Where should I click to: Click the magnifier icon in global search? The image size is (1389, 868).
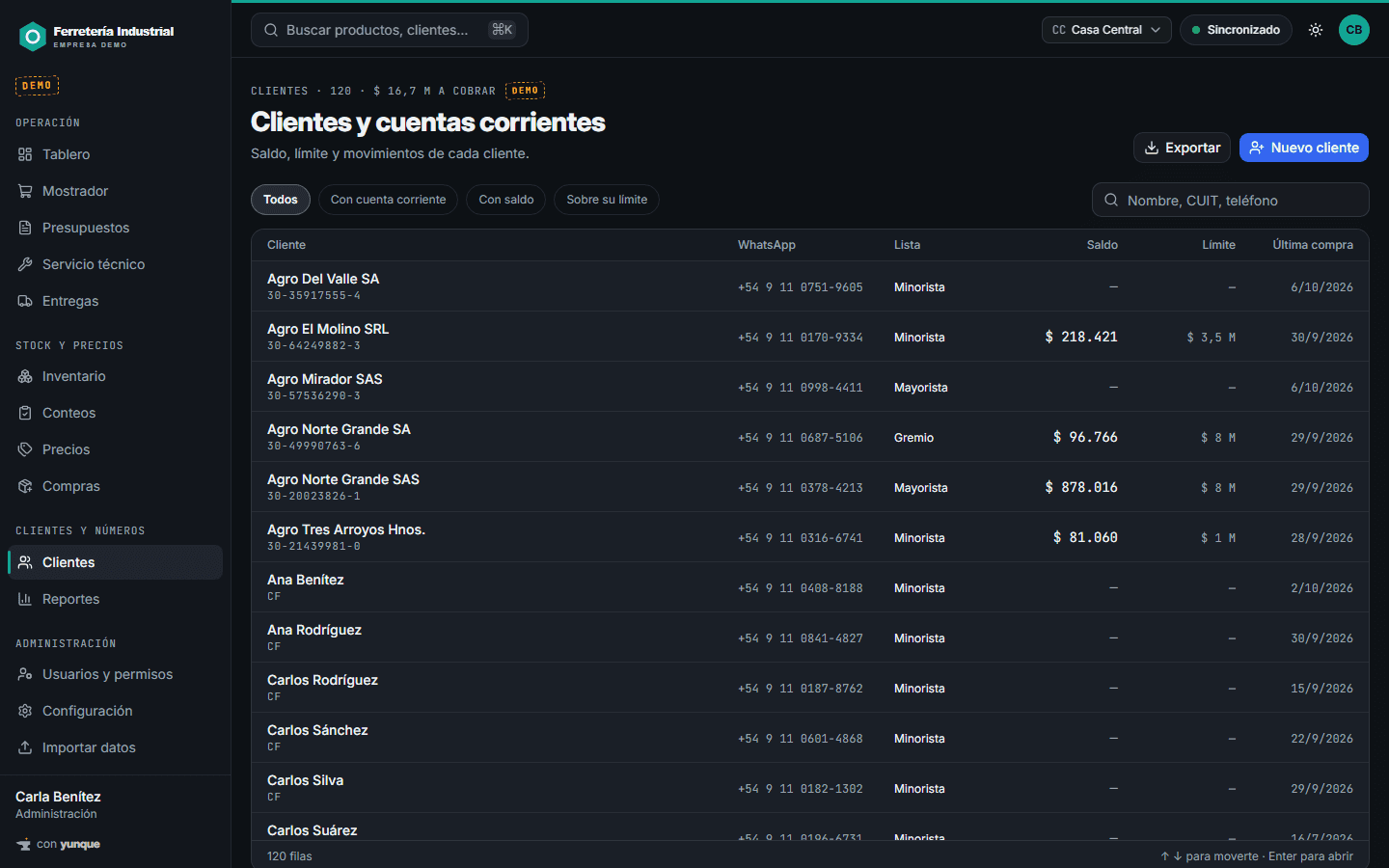point(271,30)
